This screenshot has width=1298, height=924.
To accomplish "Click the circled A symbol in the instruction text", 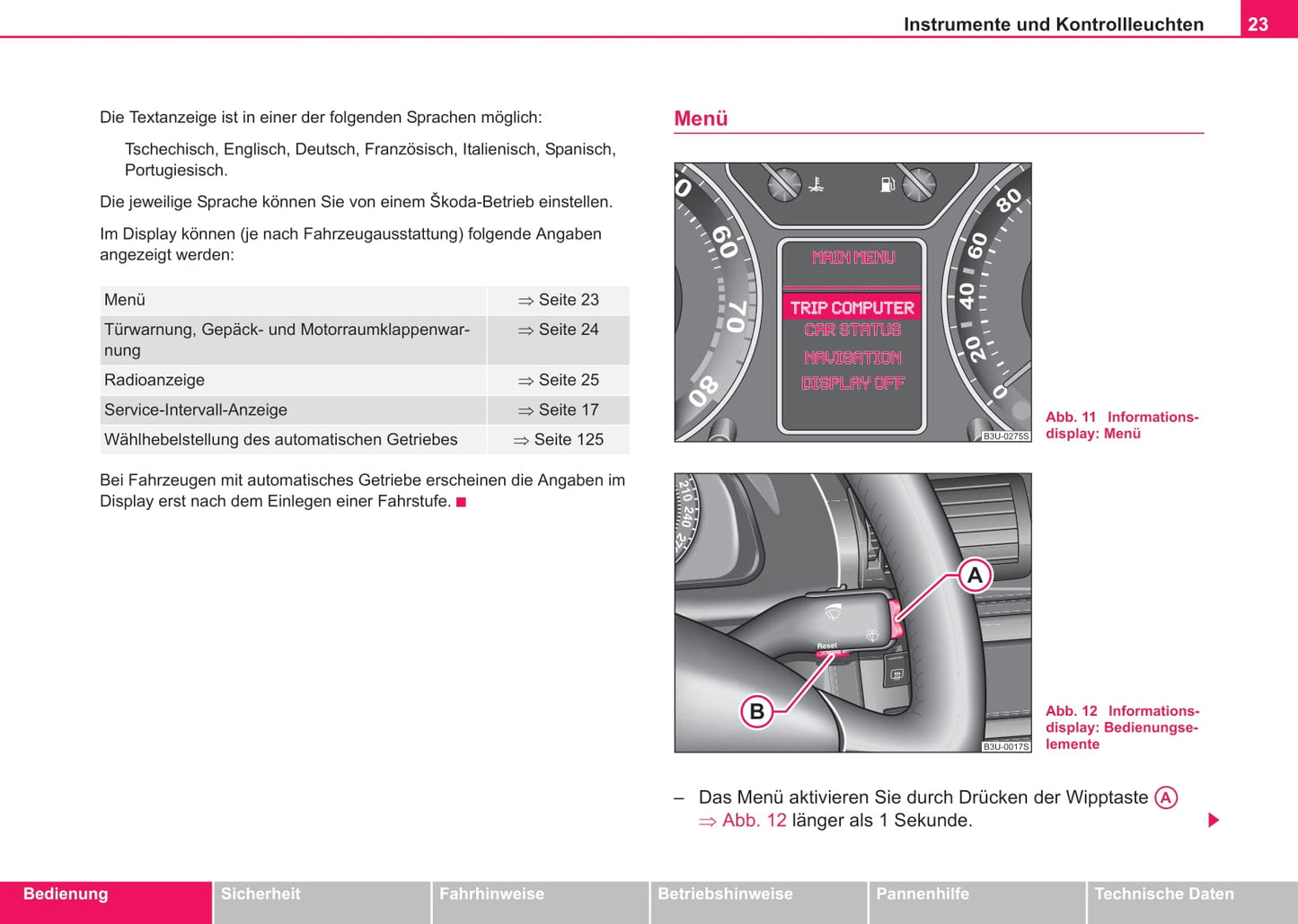I will coord(1165,797).
